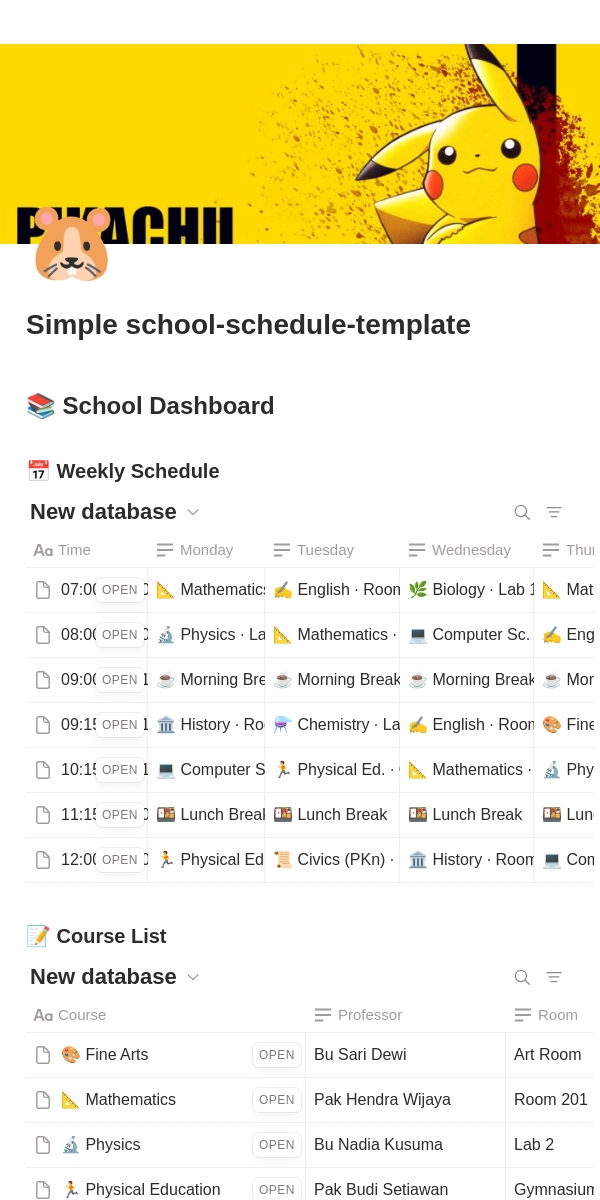Open the 08:00 row with OPEN button
600x1200 pixels.
click(120, 635)
